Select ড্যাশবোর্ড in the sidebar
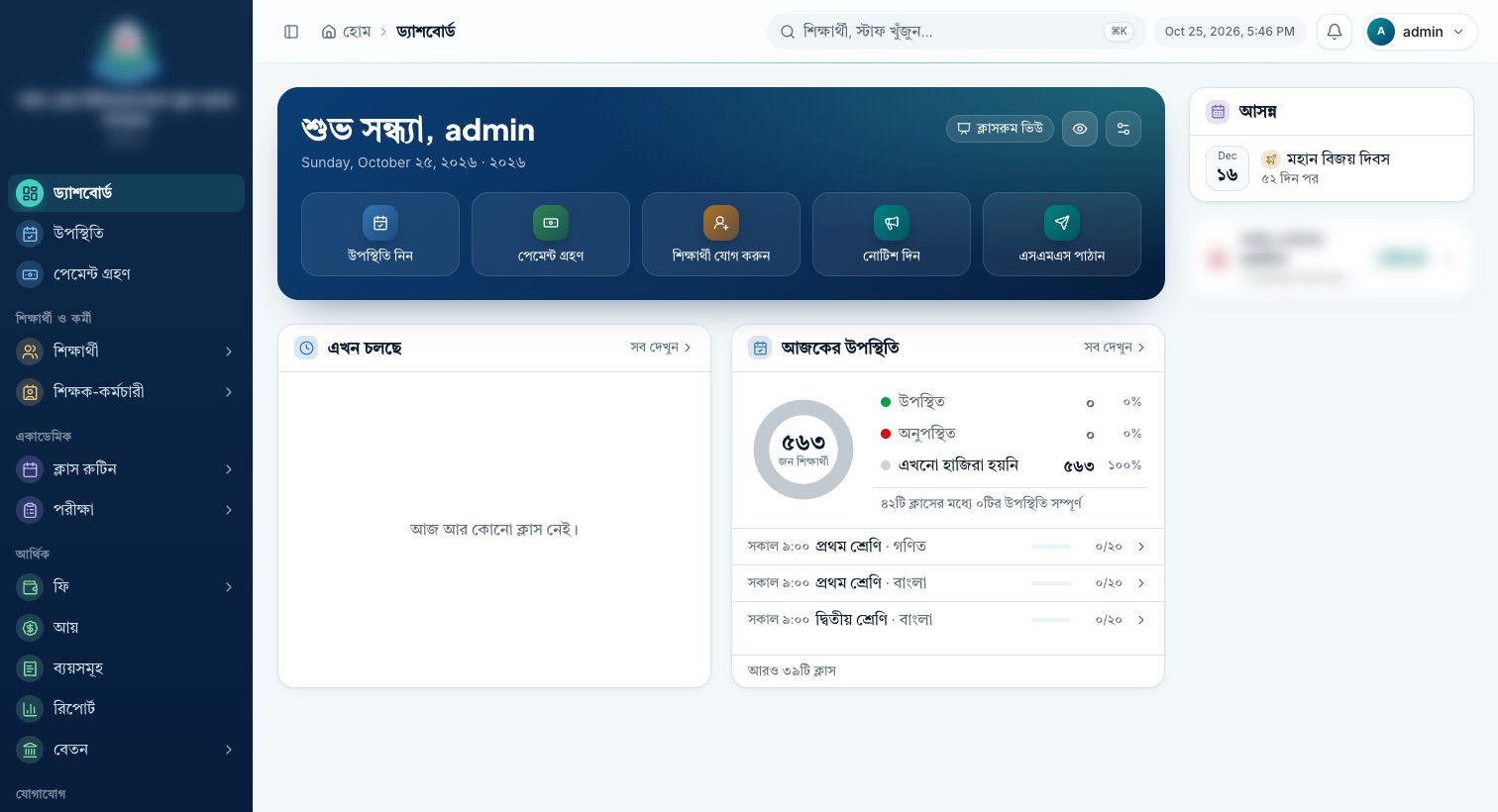The width and height of the screenshot is (1498, 812). pyautogui.click(x=126, y=193)
